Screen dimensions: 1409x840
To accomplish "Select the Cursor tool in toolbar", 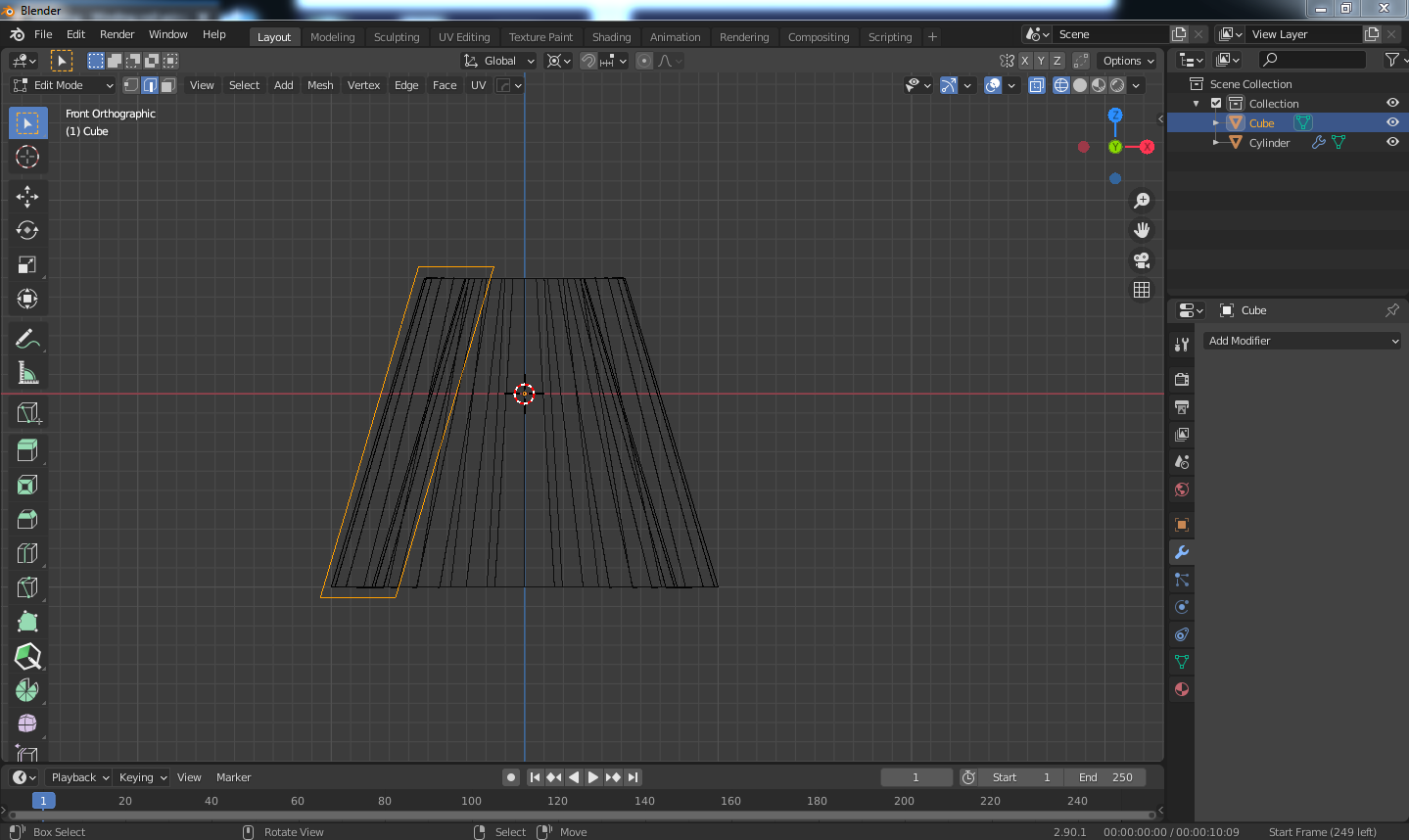I will (27, 157).
